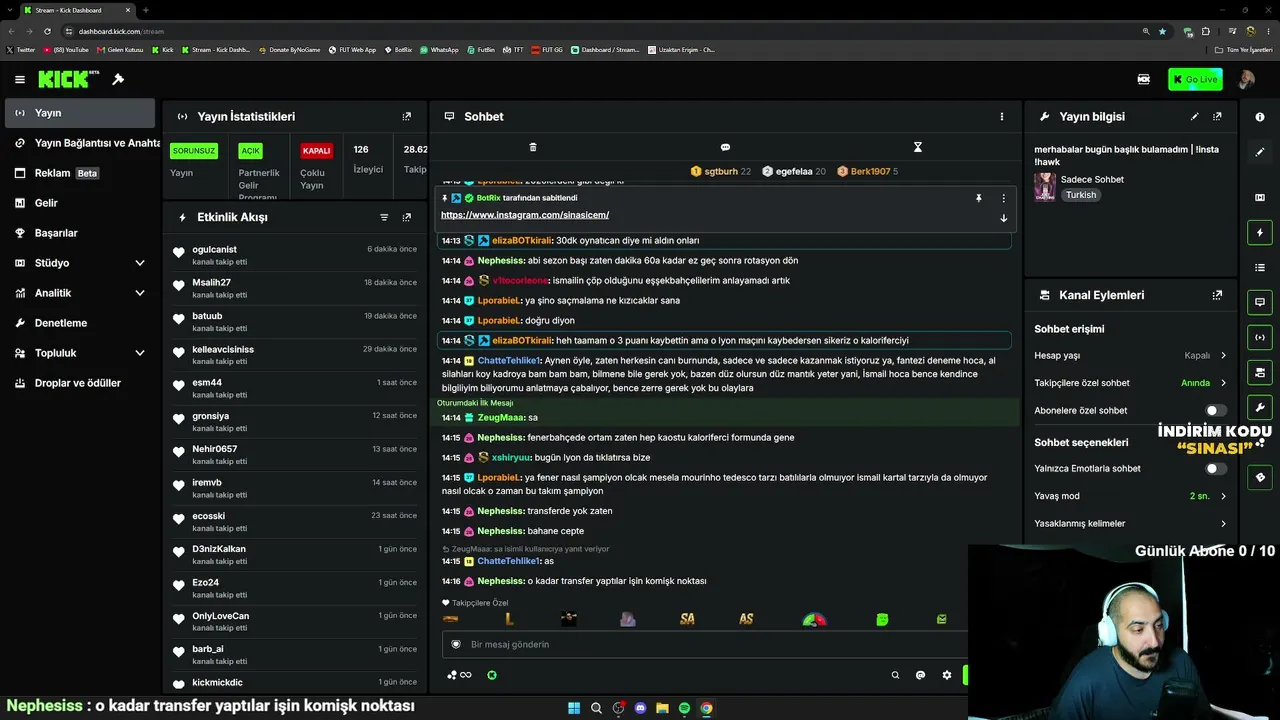
Task: Toggle Abonelere özel sohbet switch
Action: coord(1216,410)
